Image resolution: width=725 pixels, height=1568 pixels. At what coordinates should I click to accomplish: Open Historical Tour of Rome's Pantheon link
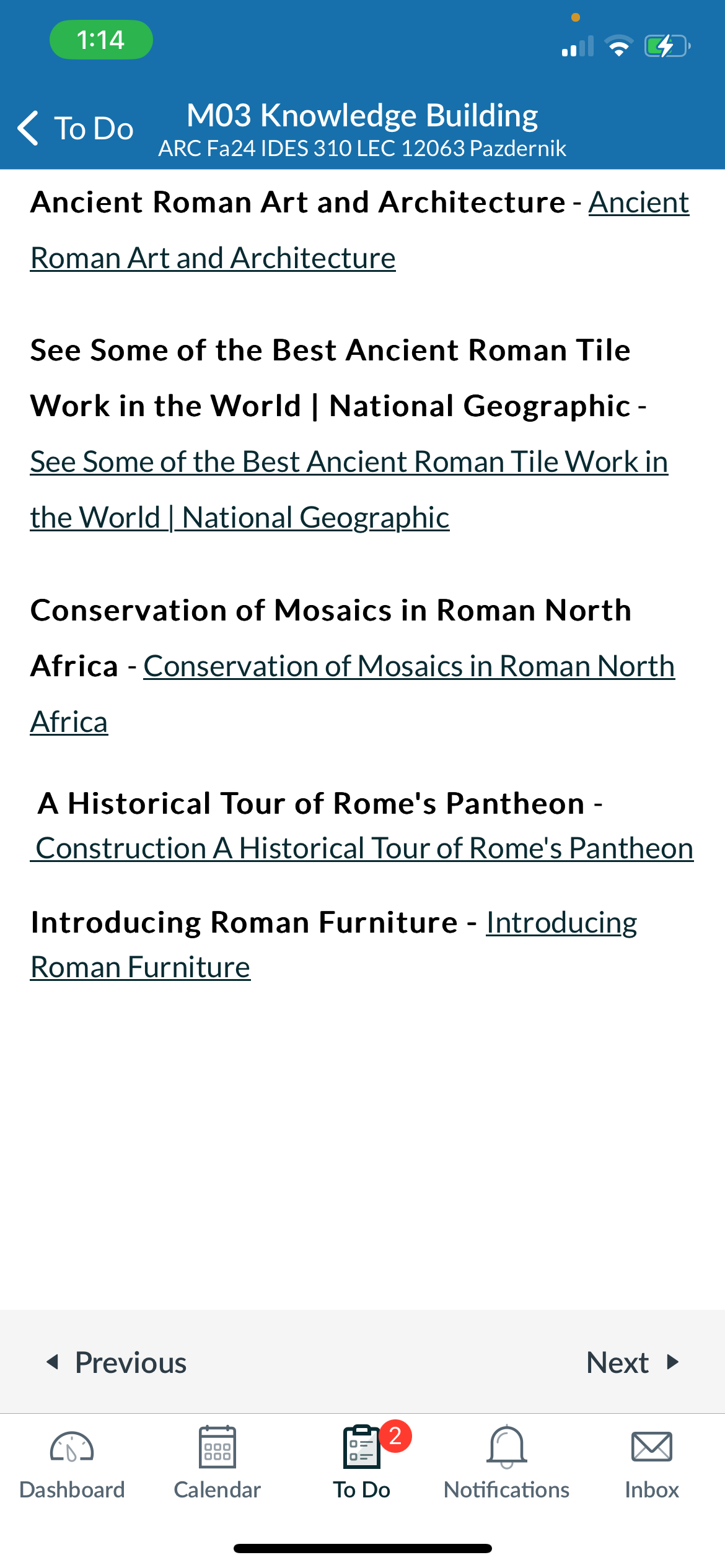click(x=362, y=848)
